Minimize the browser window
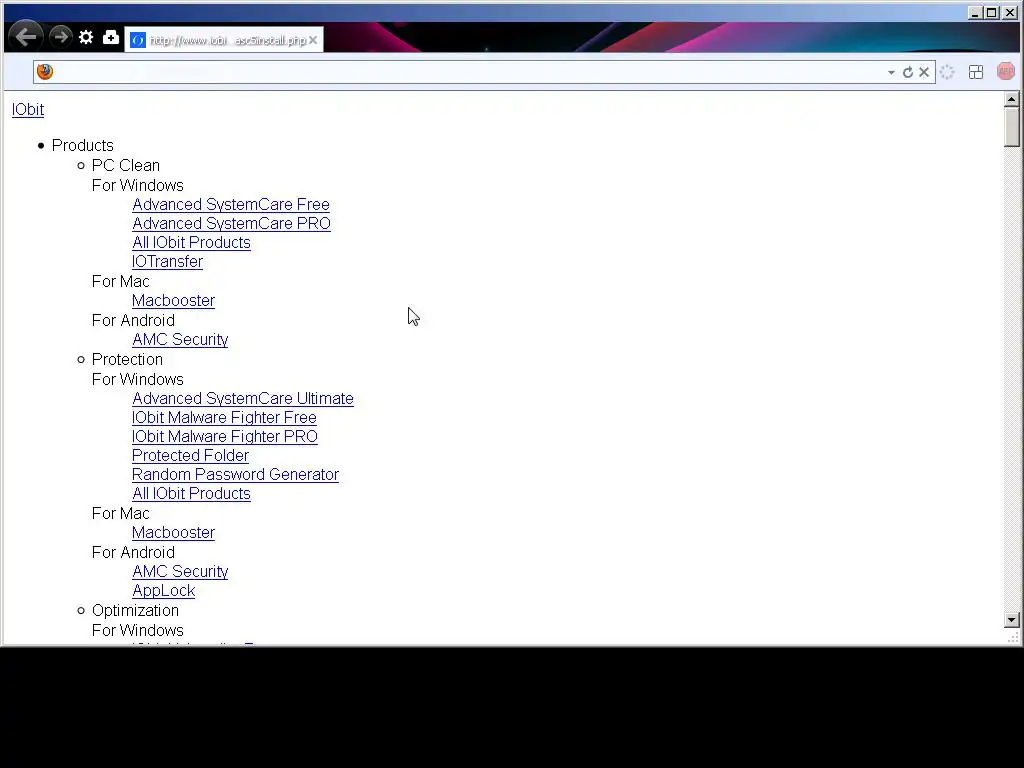 click(x=975, y=12)
